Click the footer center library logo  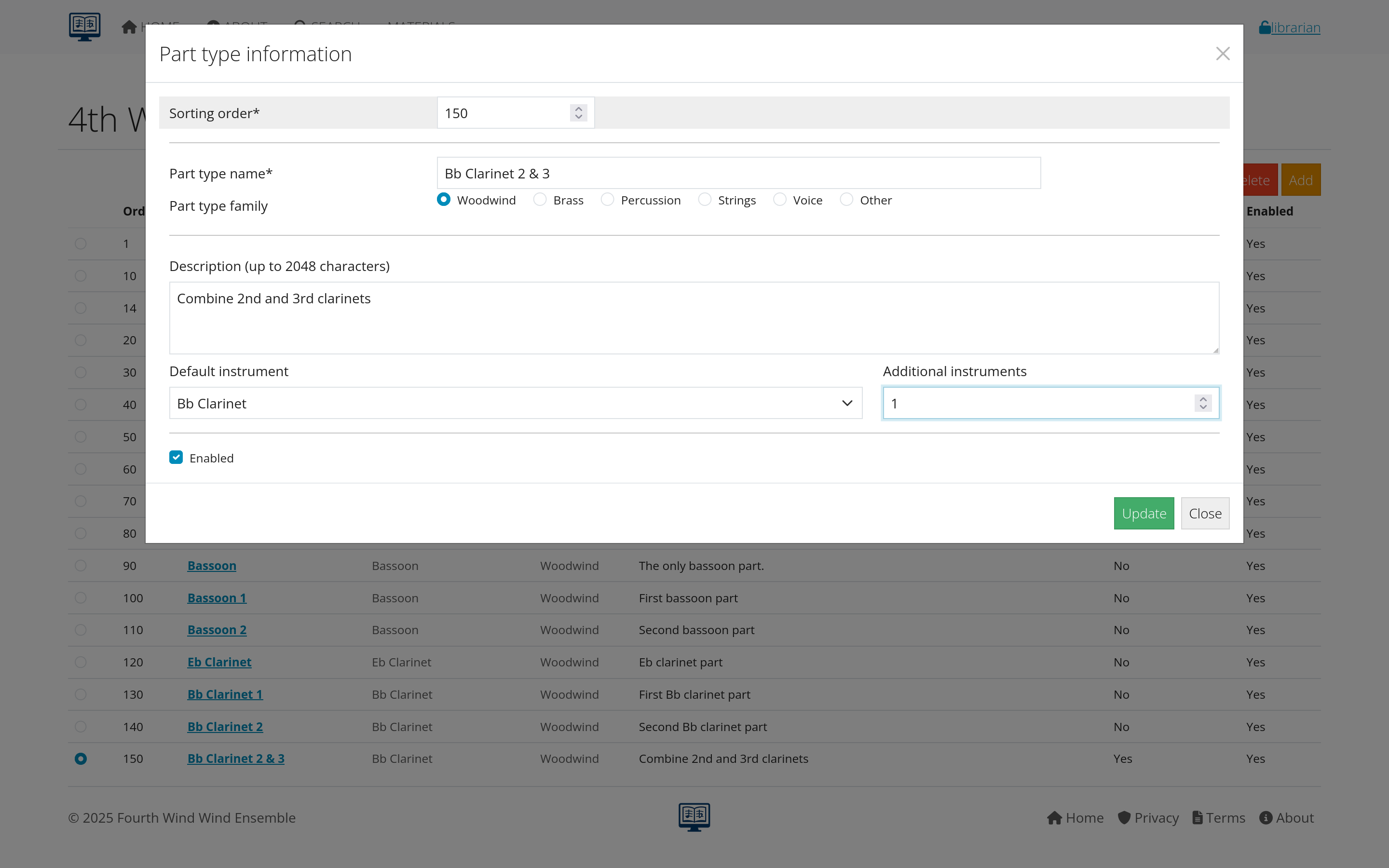pyautogui.click(x=694, y=816)
